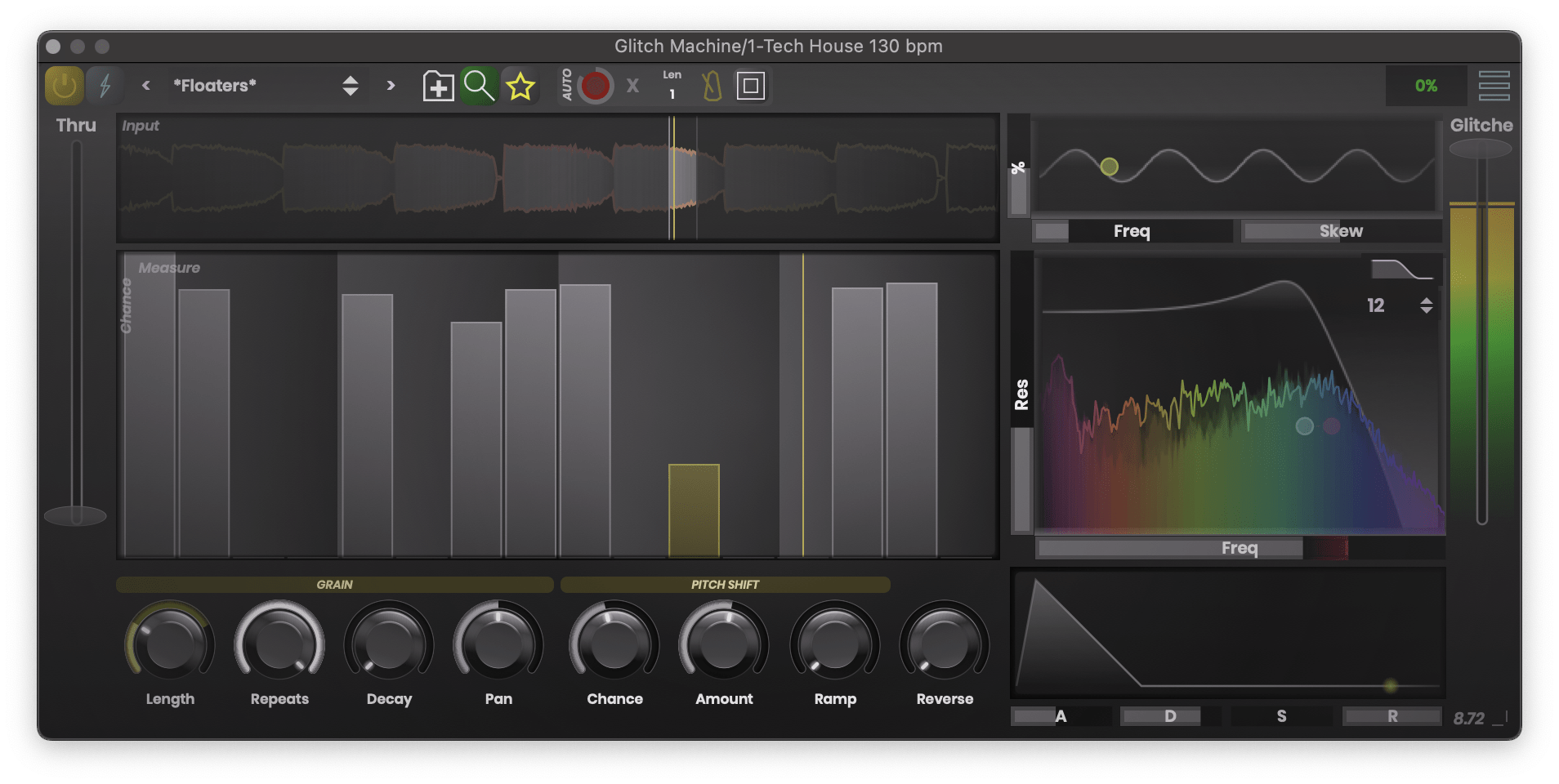Viewport: 1559px width, 784px height.
Task: Click the LFO Skew slider
Action: (1341, 231)
